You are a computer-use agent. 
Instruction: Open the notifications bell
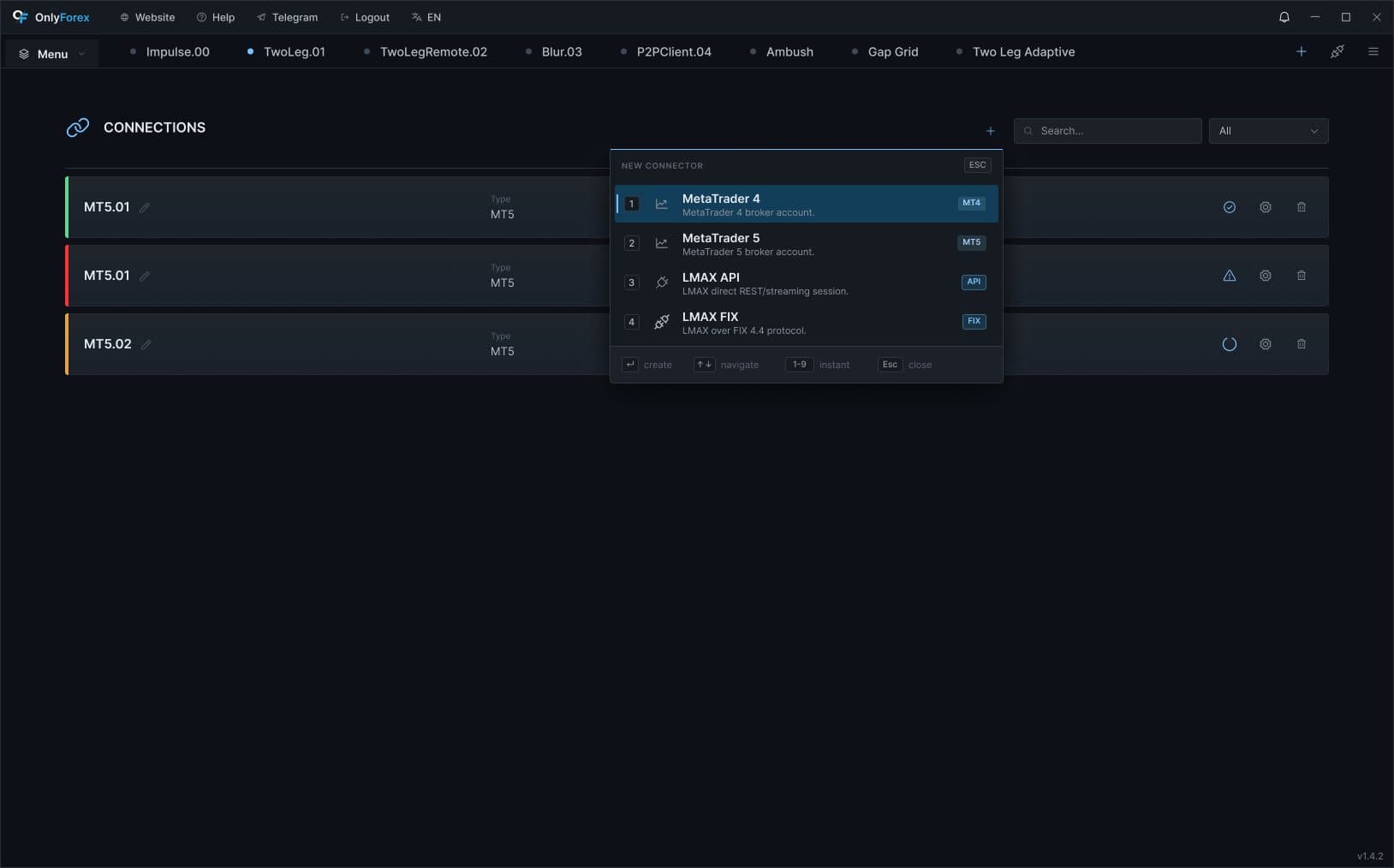pyautogui.click(x=1284, y=17)
